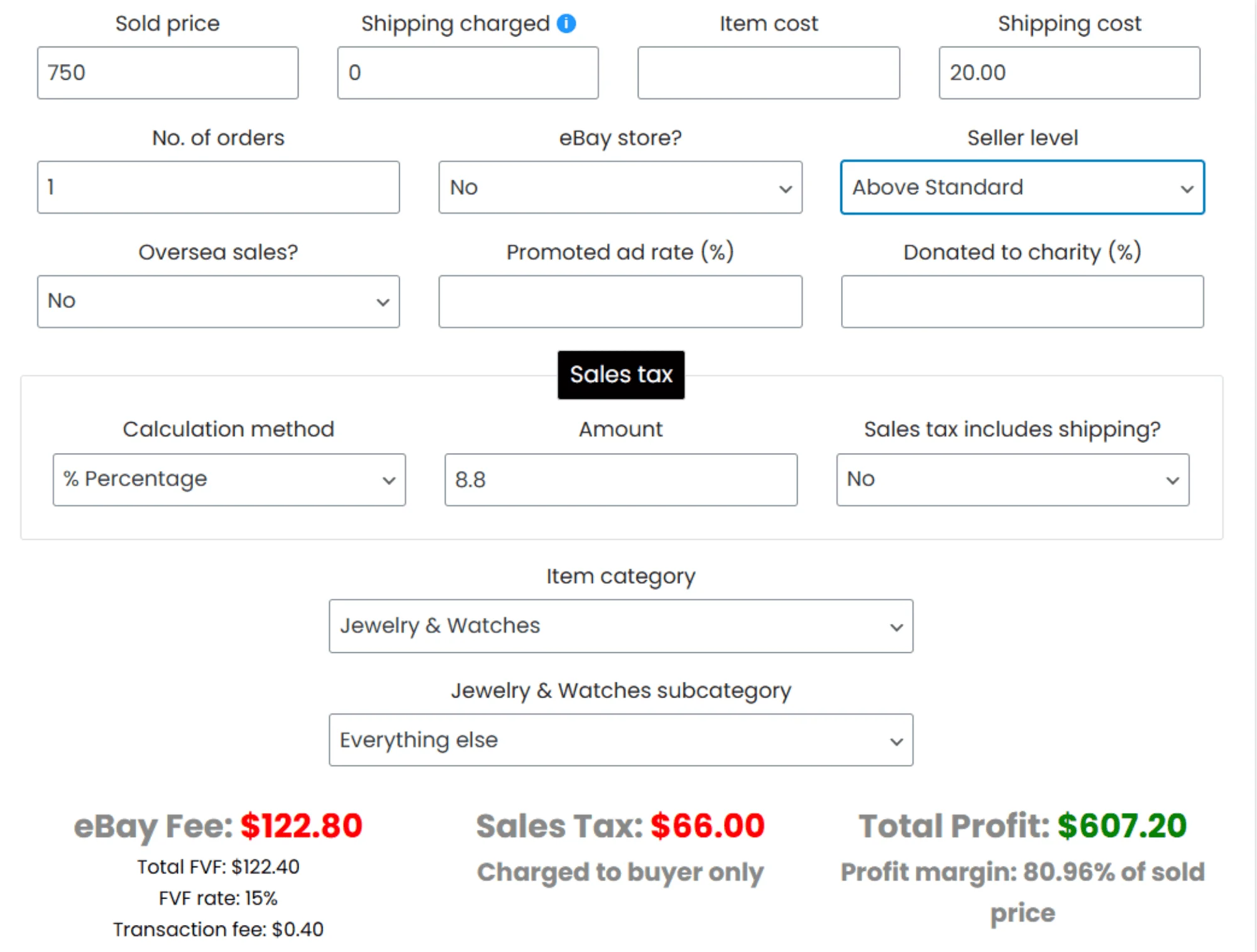Click the Shipping charged info icon
This screenshot has height=952, width=1257.
(x=566, y=23)
